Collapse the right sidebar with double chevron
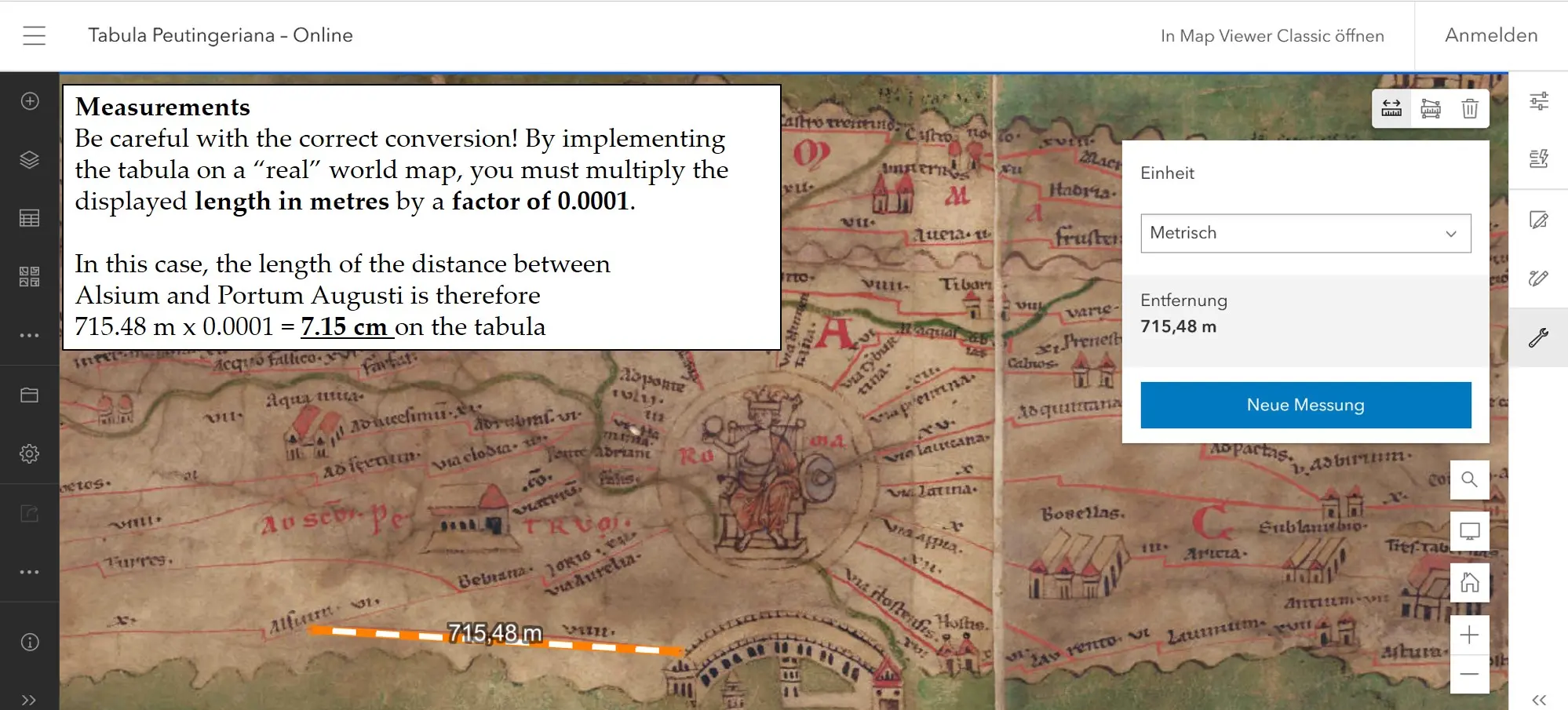 pyautogui.click(x=1539, y=700)
